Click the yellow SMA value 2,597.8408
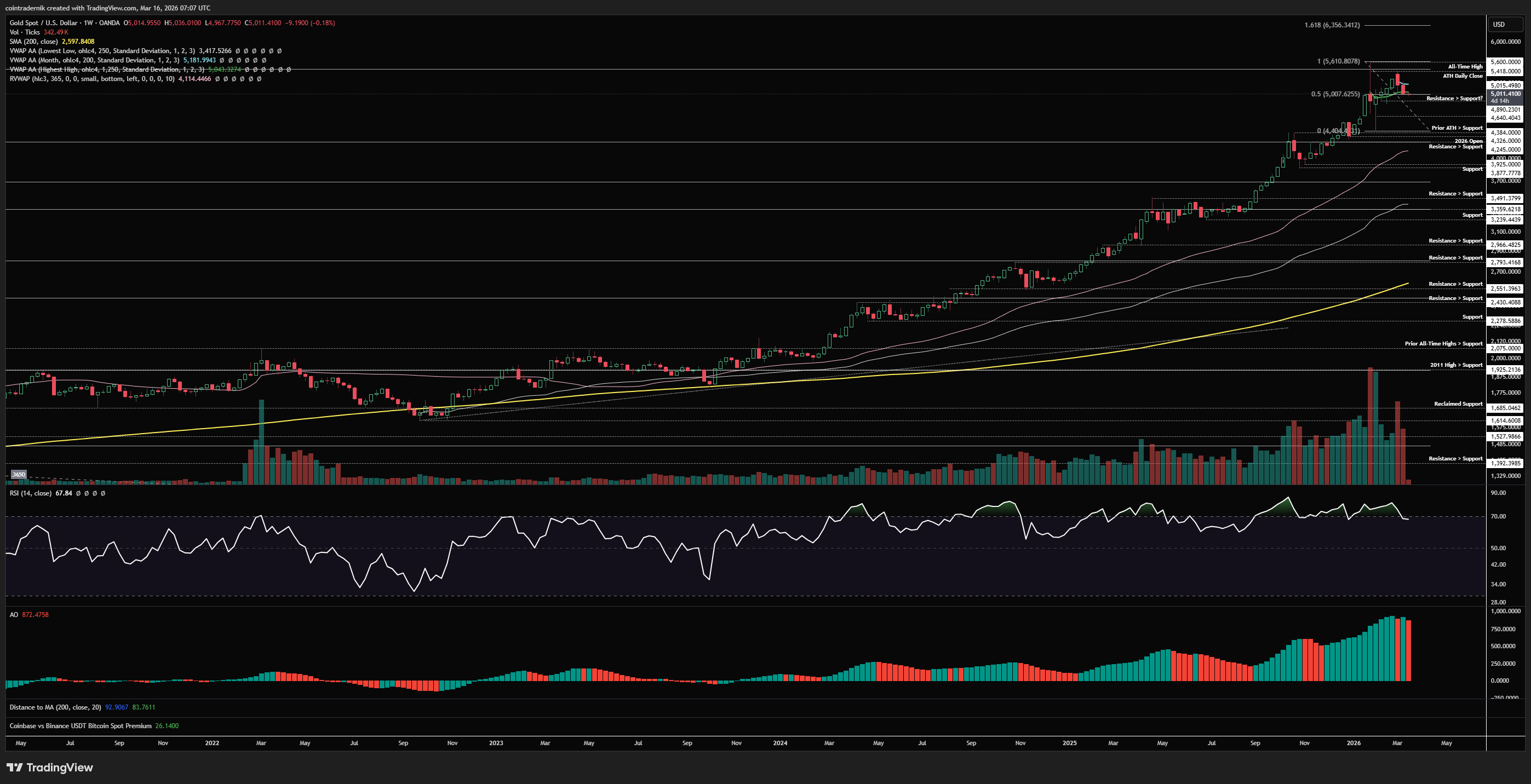 pos(78,42)
